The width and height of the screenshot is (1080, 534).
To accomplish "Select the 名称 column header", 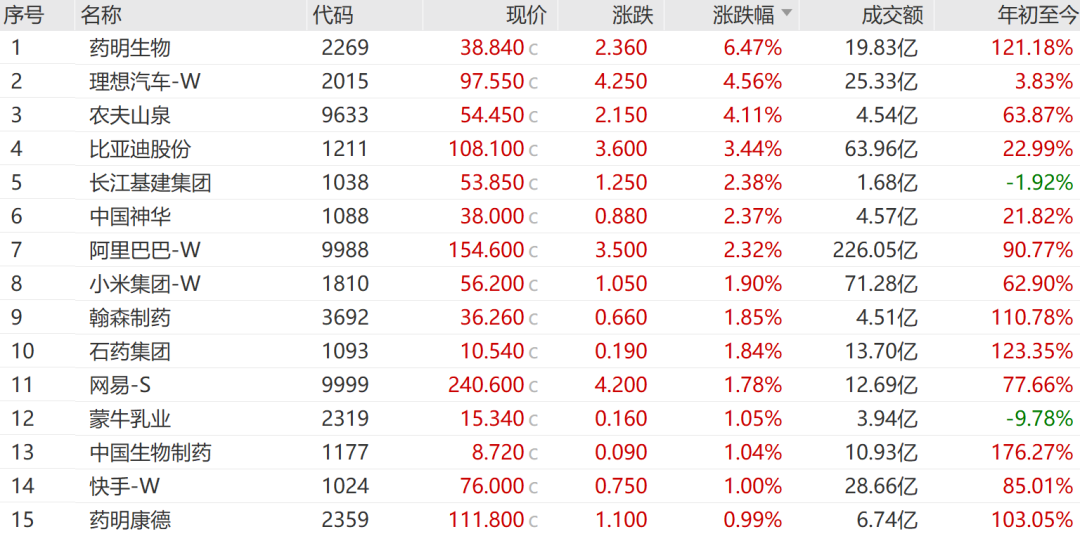I will point(101,15).
